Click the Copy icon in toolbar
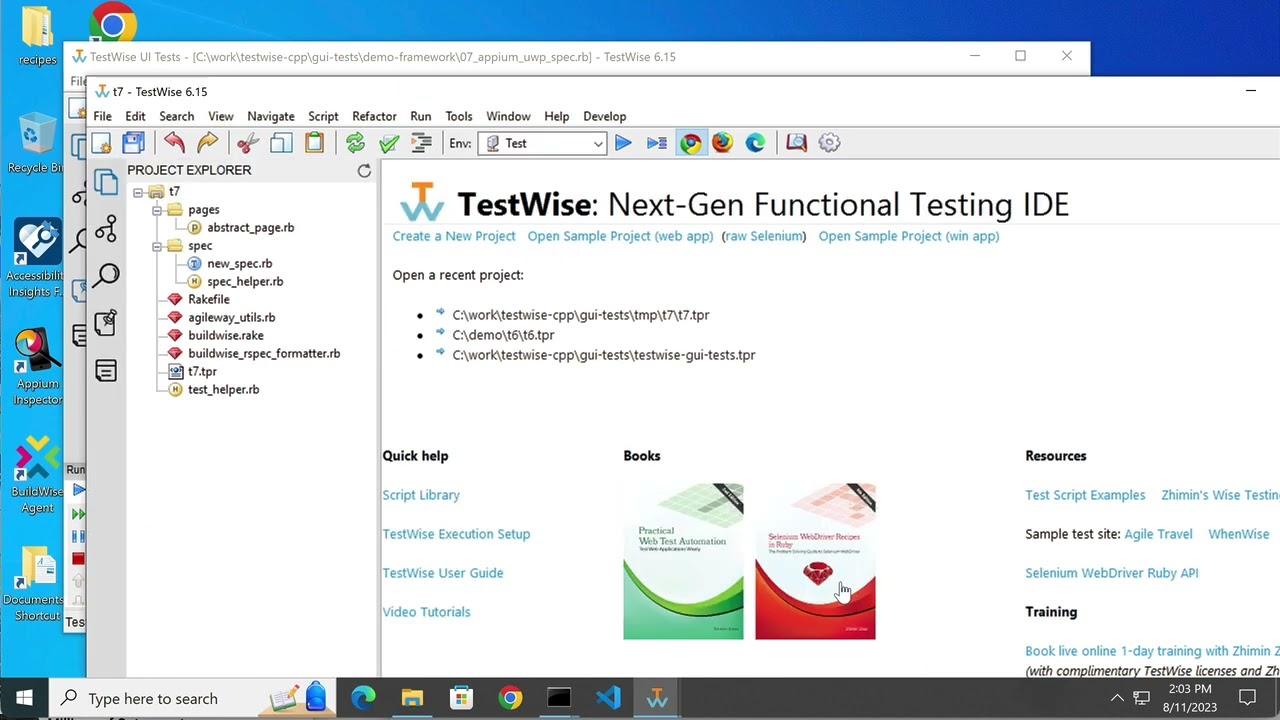Screen dimensions: 1280x720 [x=281, y=143]
